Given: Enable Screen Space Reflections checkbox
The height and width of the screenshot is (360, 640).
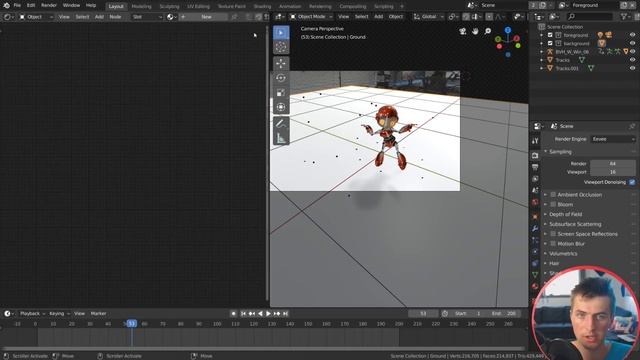Looking at the screenshot, I should (553, 234).
